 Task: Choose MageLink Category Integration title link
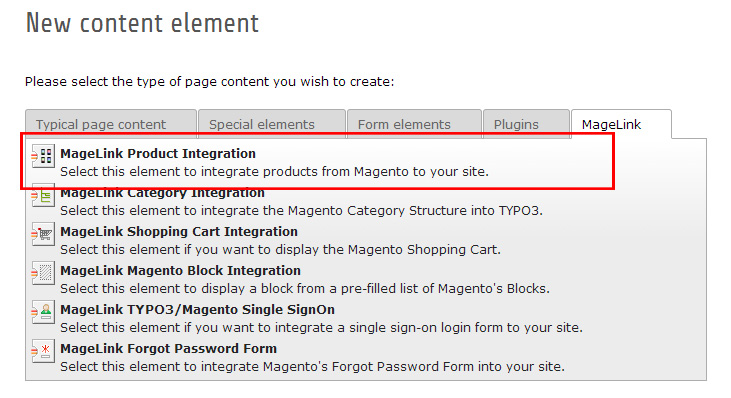[162, 193]
